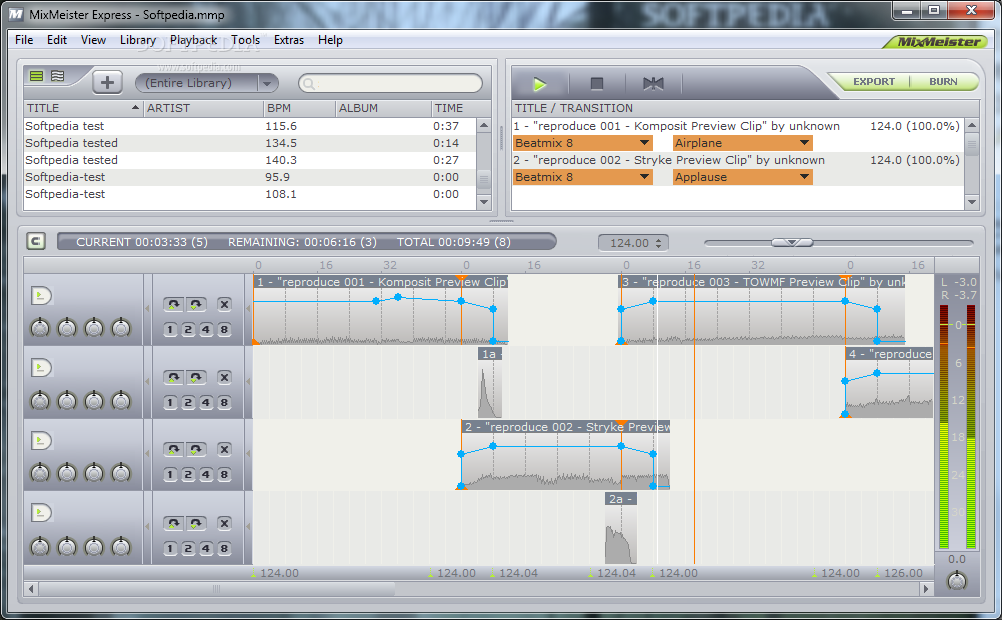Select the 1a effect clip on timeline
Image resolution: width=1002 pixels, height=620 pixels.
(x=490, y=382)
